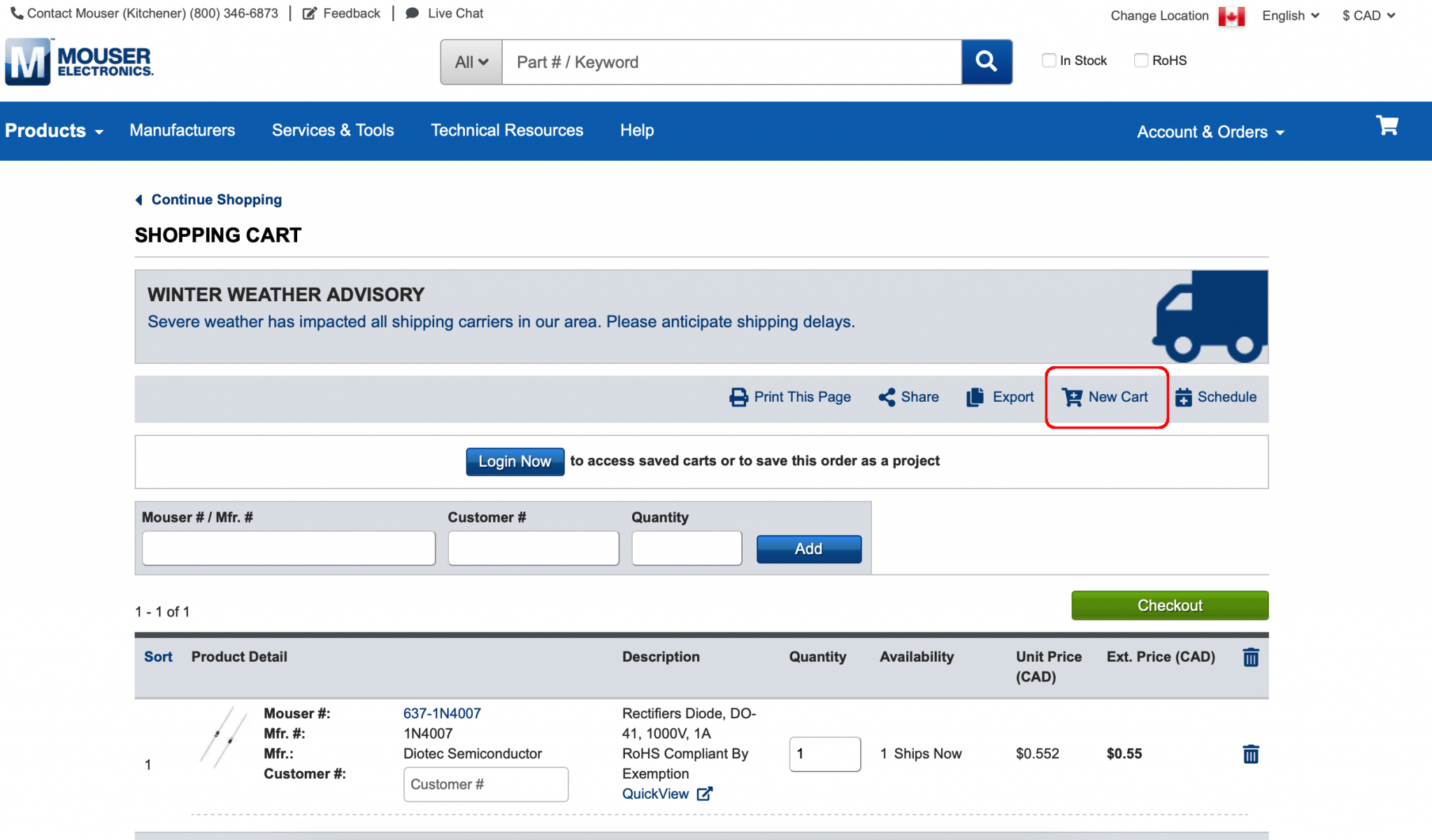Click the '$0.552' unit price value
Viewport: 1432px width, 840px height.
pos(1037,754)
